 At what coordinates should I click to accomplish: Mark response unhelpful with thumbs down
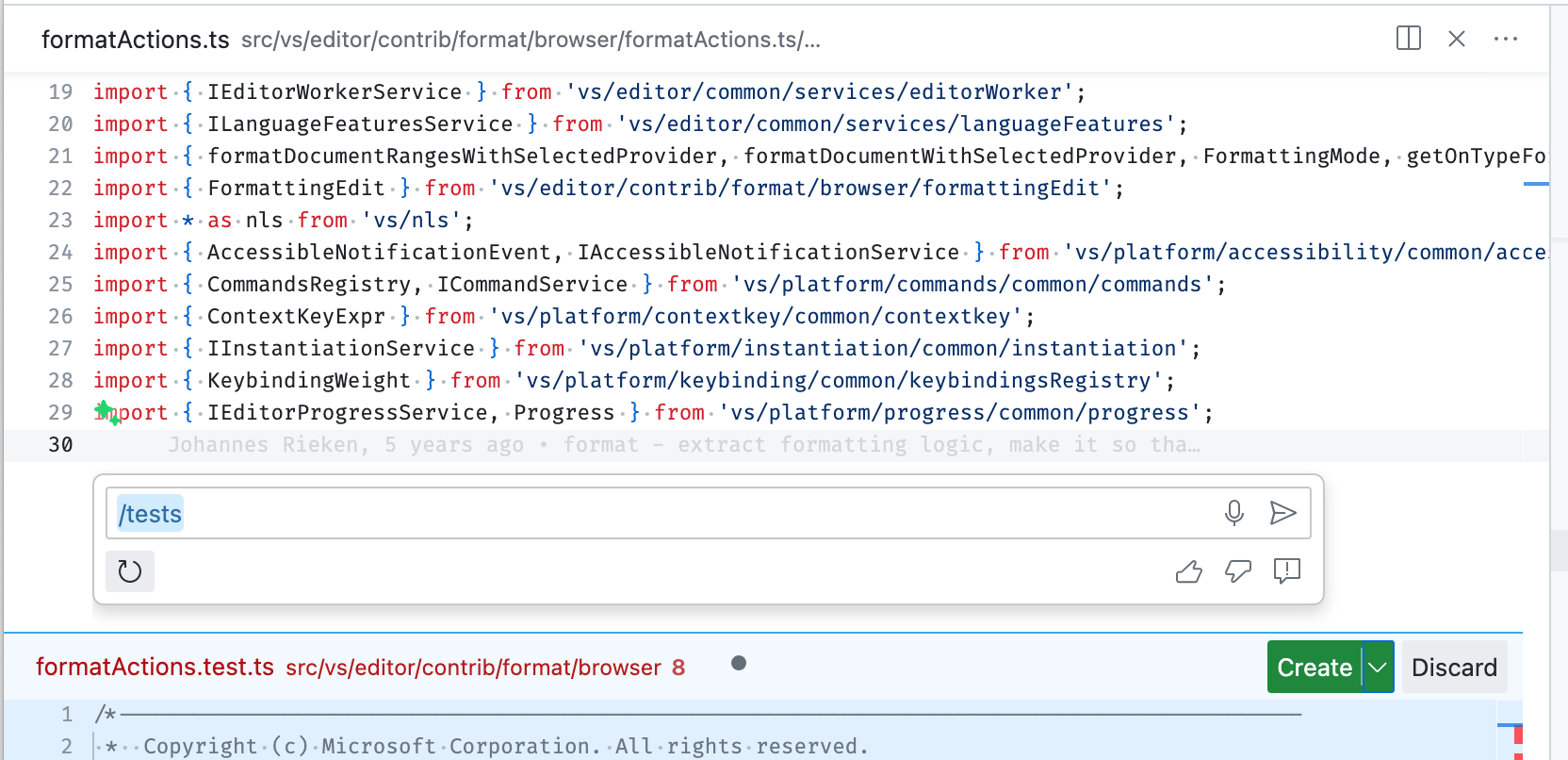[1237, 571]
